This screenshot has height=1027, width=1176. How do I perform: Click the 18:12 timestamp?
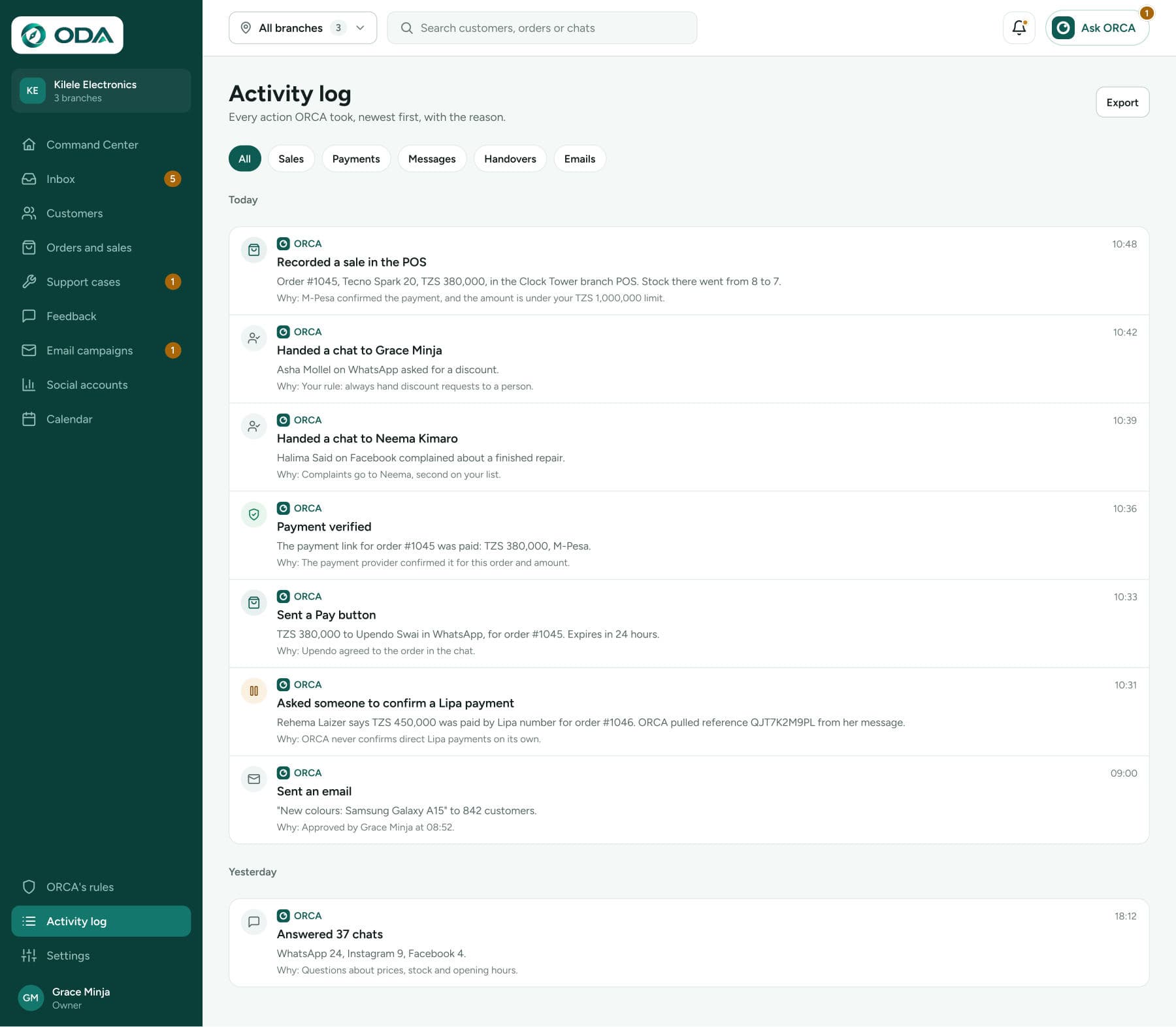pos(1125,916)
